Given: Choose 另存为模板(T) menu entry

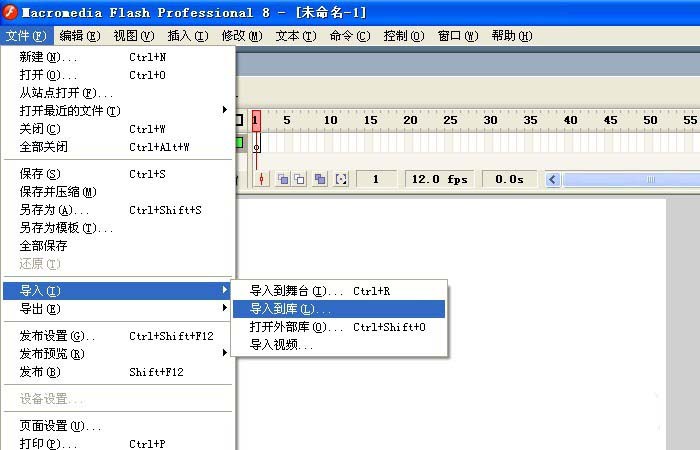Looking at the screenshot, I should 118,228.
